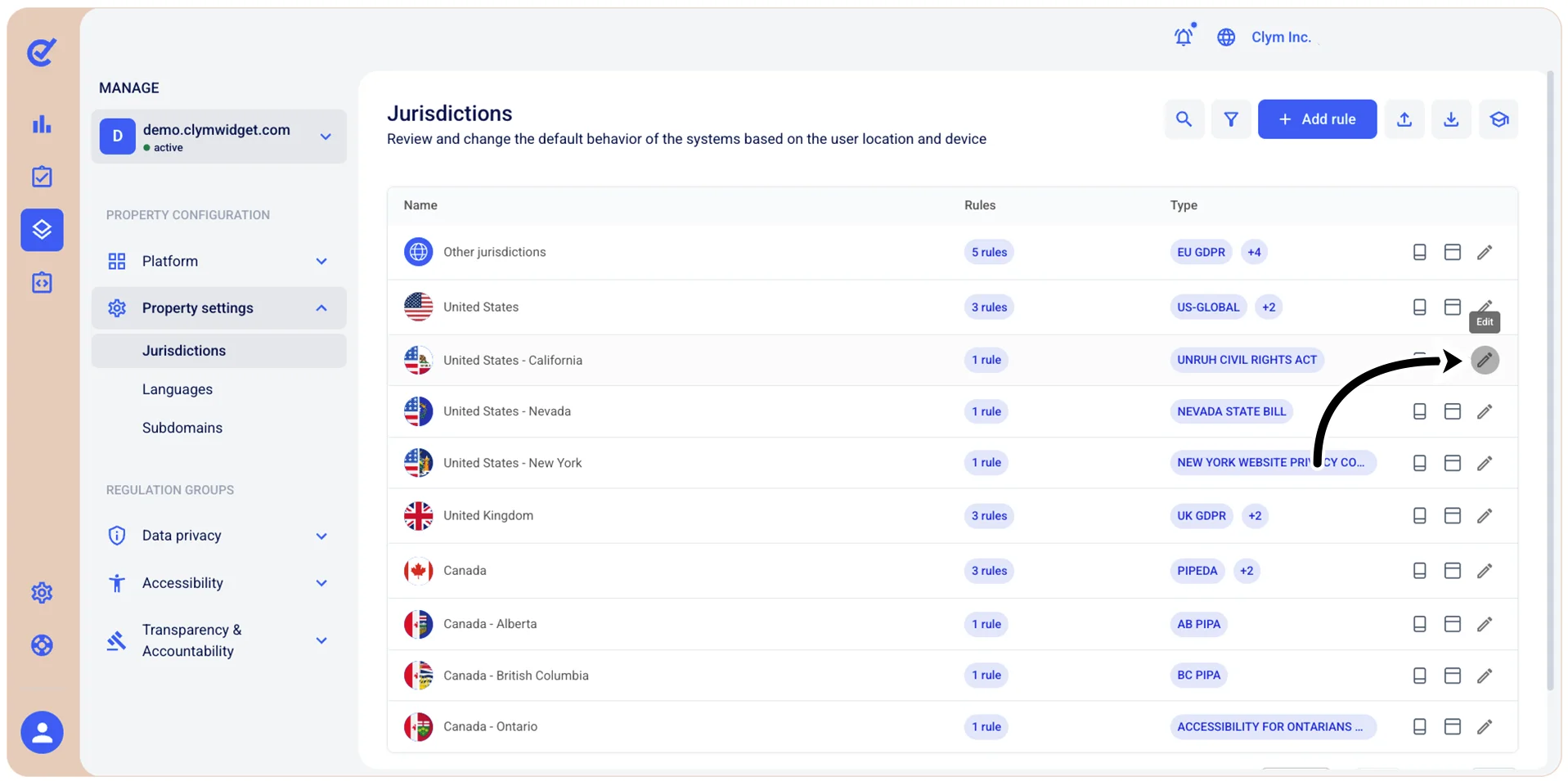Open the code embed sidebar icon
The height and width of the screenshot is (781, 1568).
pyautogui.click(x=42, y=283)
